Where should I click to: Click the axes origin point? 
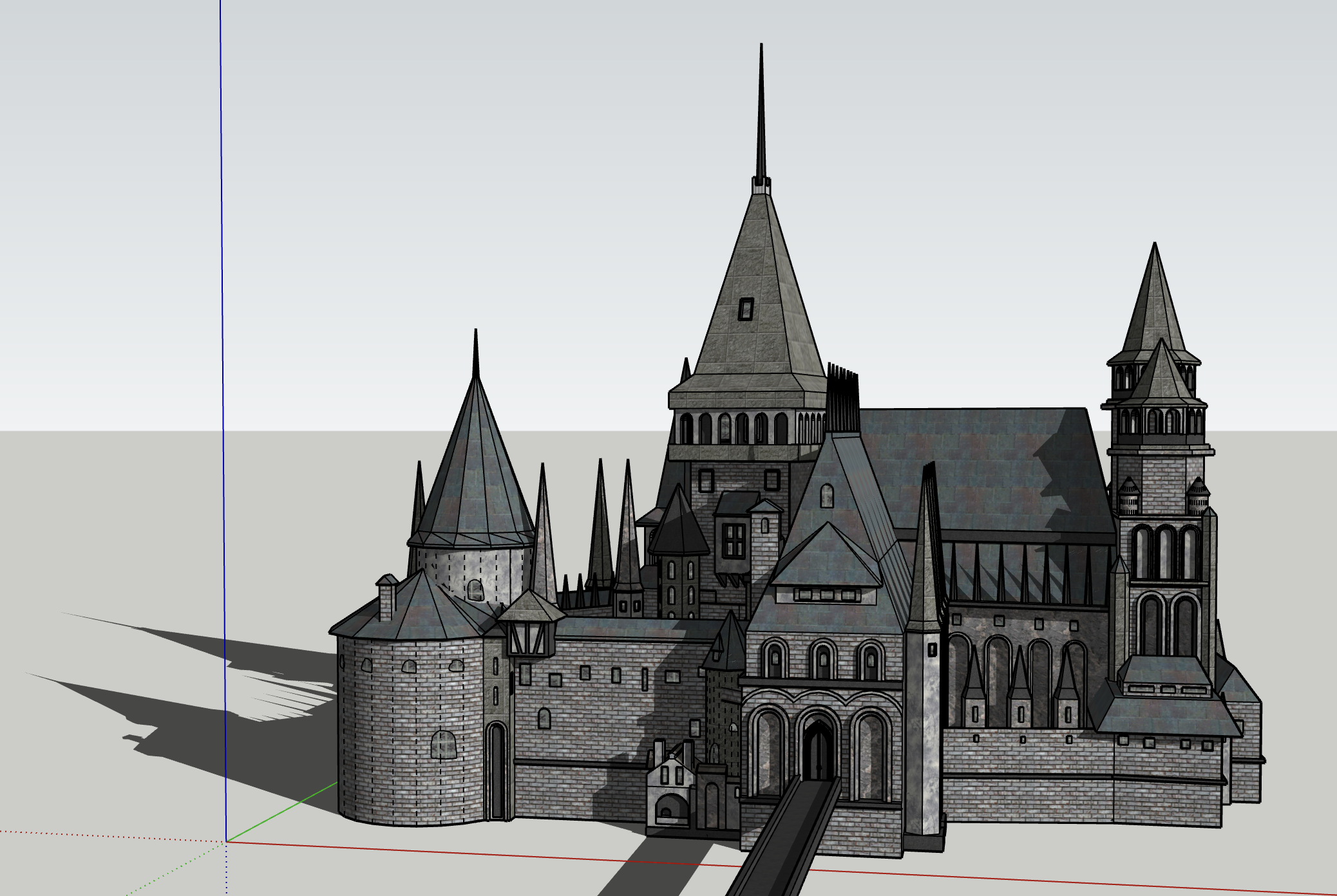pyautogui.click(x=226, y=841)
